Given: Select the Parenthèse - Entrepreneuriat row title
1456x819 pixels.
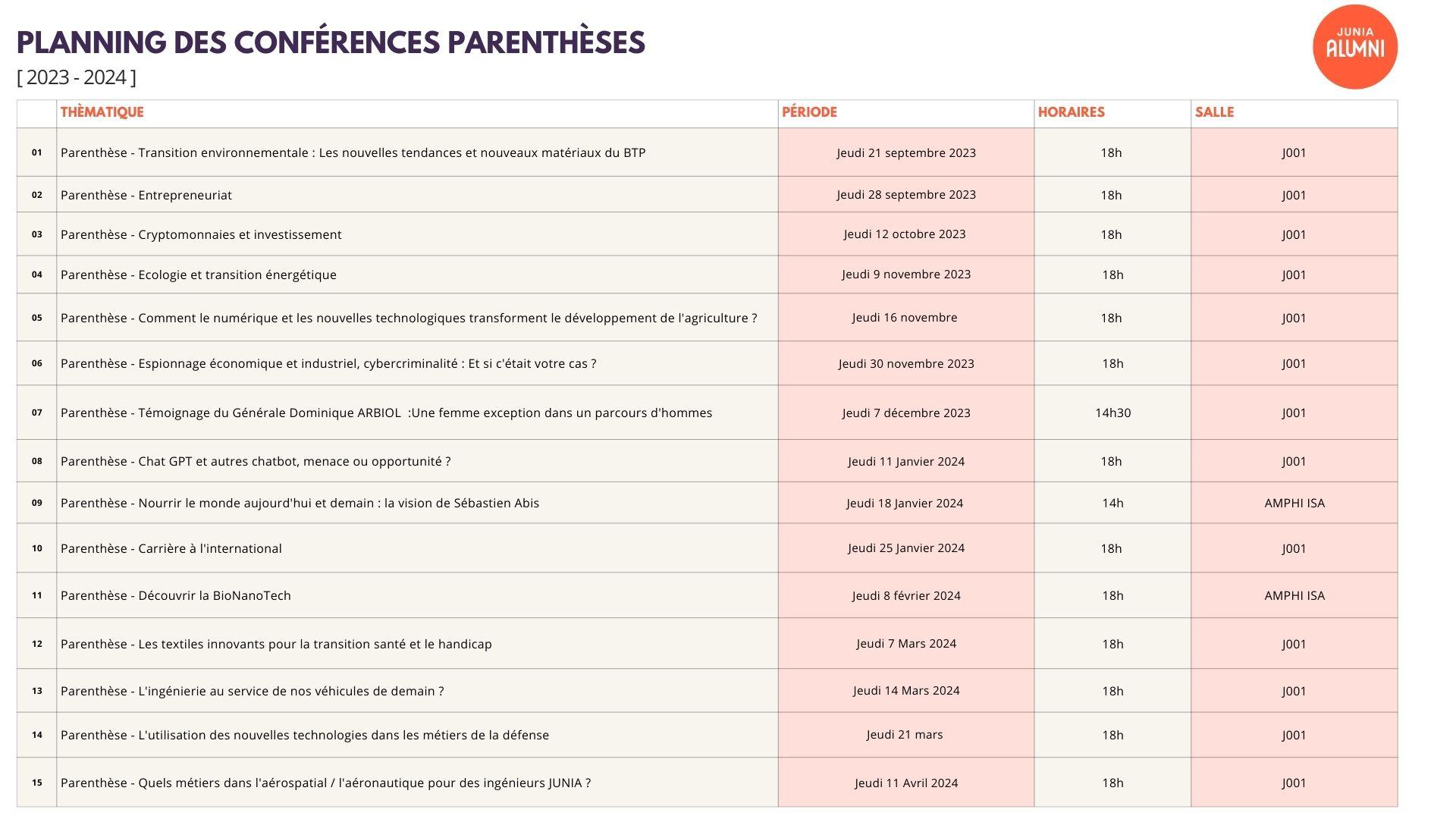Looking at the screenshot, I should point(146,196).
